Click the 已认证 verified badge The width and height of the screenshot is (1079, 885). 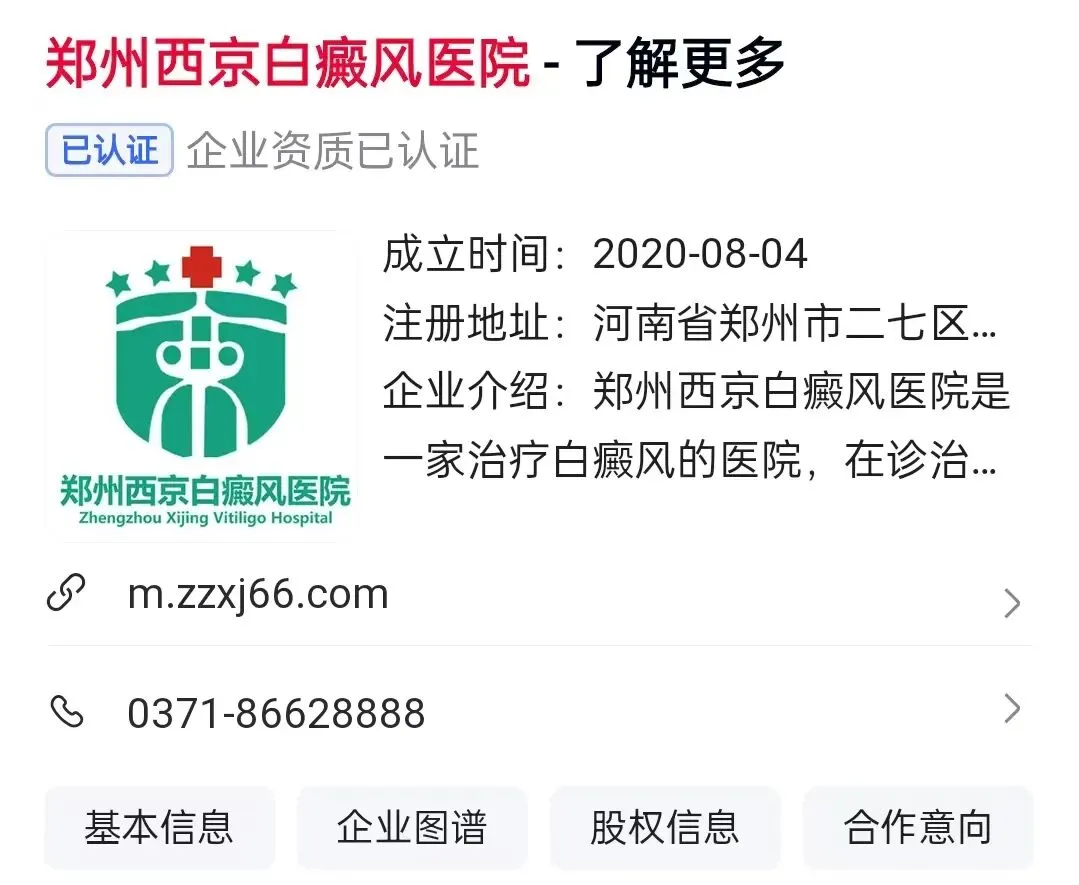coord(109,150)
